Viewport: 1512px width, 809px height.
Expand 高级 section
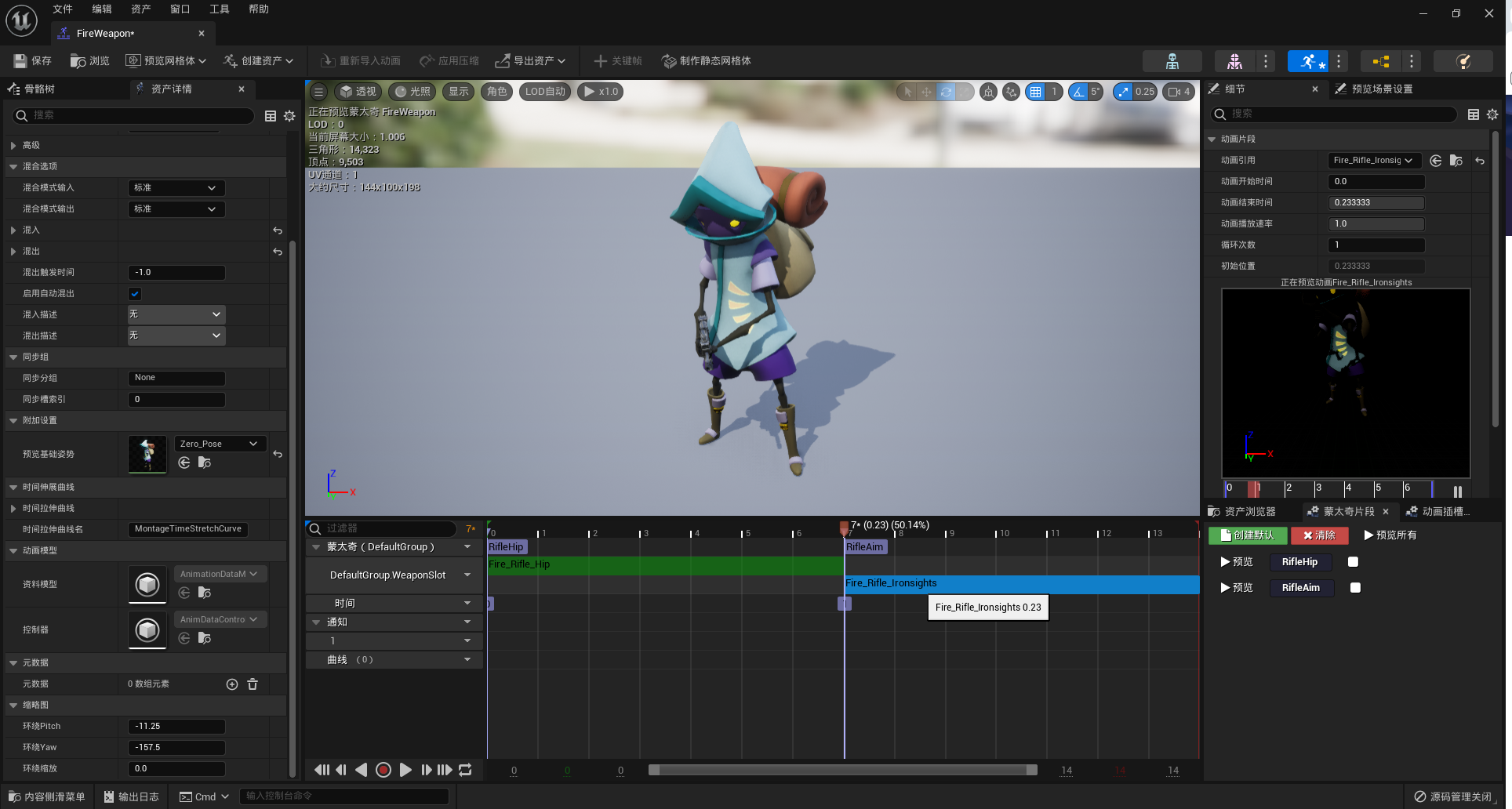(13, 146)
